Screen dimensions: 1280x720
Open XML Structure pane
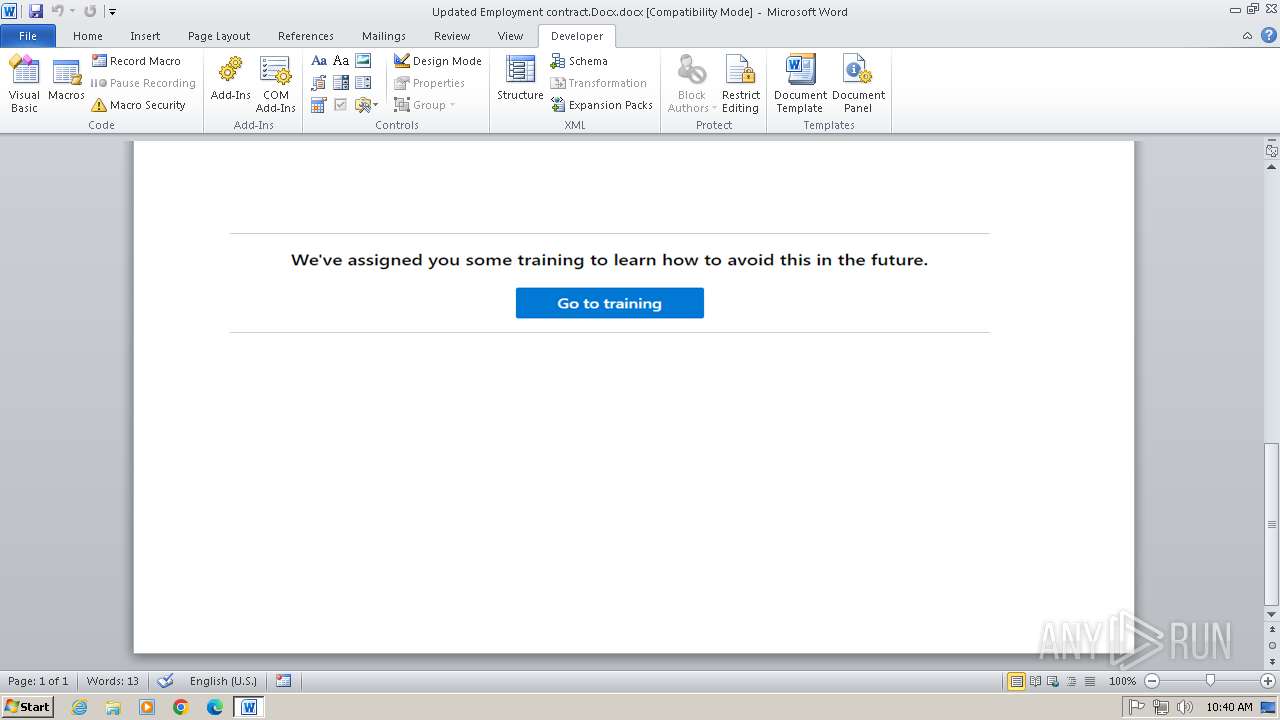point(520,80)
